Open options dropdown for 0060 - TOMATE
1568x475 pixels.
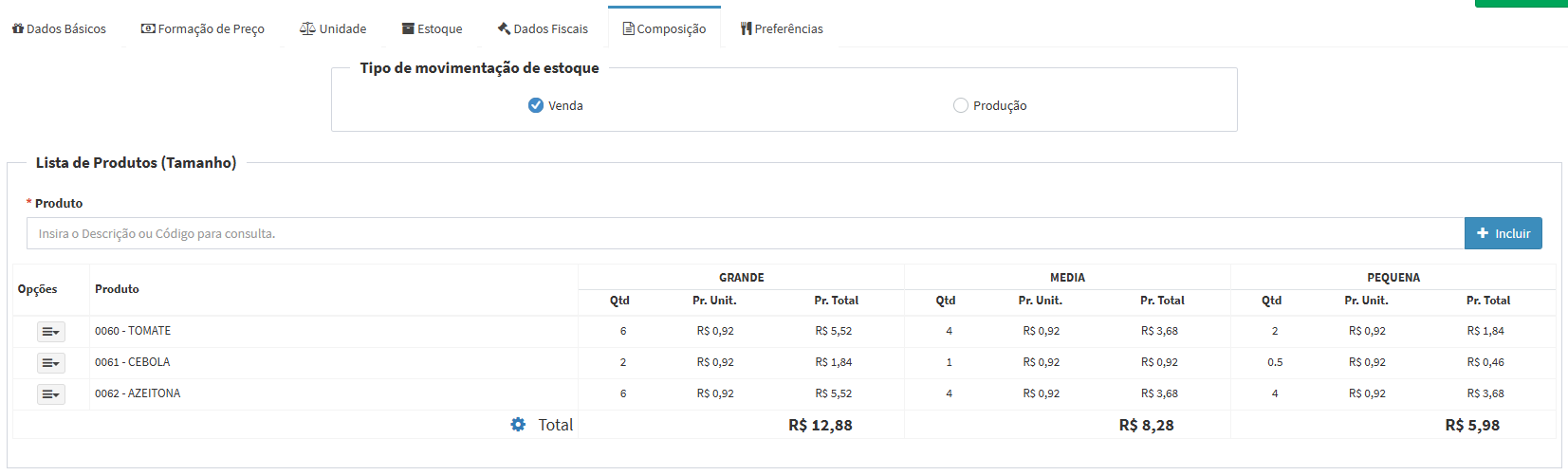(x=51, y=332)
